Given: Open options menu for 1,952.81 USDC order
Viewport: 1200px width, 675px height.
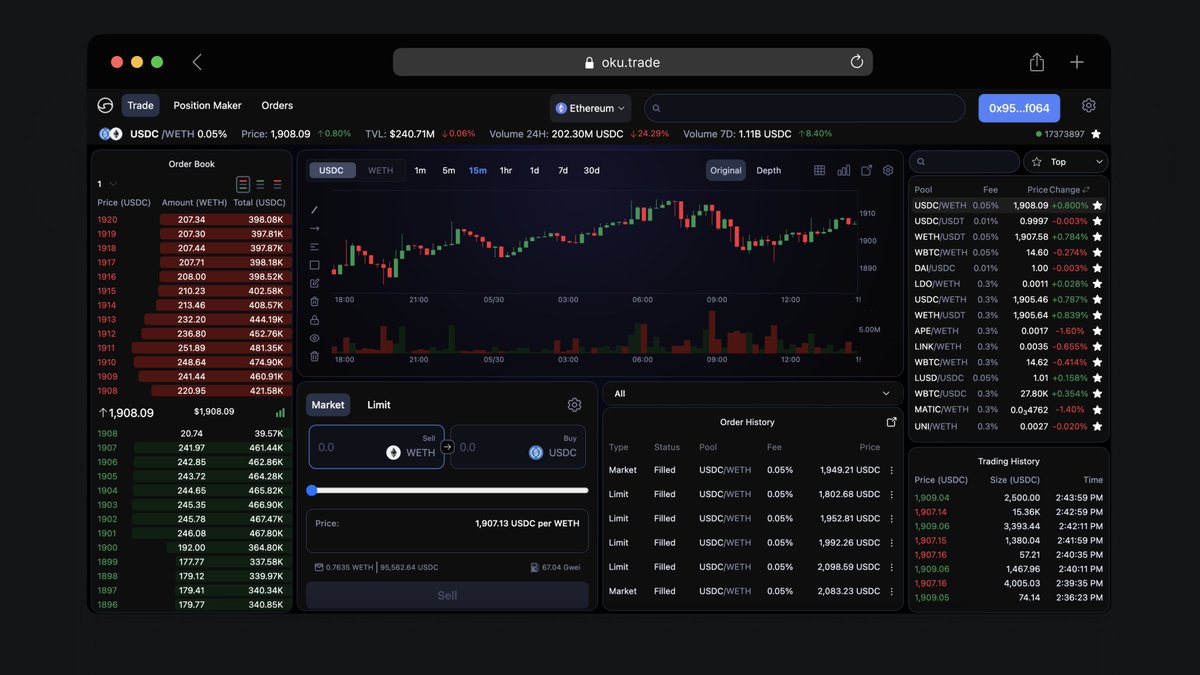Looking at the screenshot, I should click(892, 518).
